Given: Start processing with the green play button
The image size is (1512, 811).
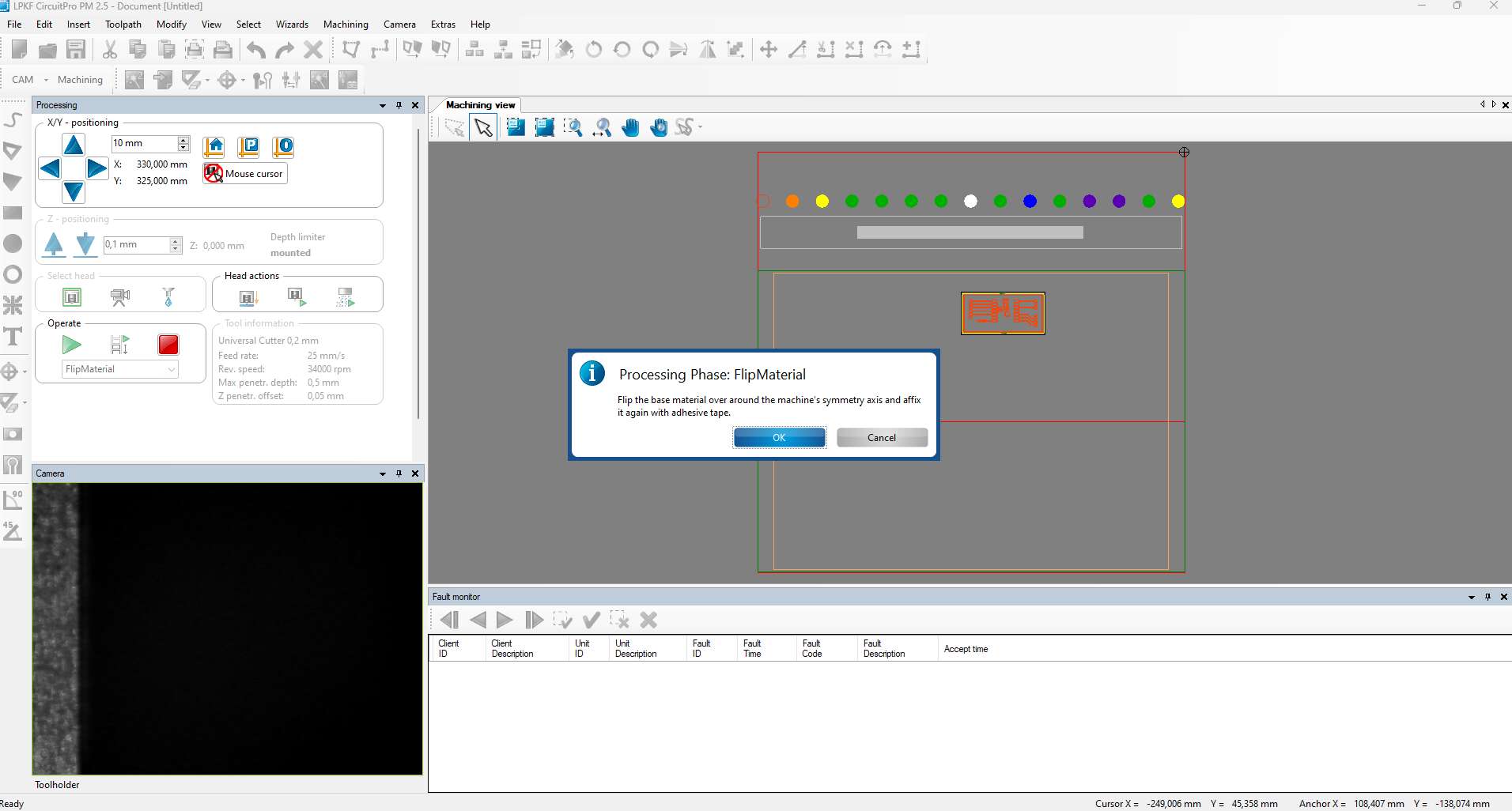Looking at the screenshot, I should tap(71, 345).
